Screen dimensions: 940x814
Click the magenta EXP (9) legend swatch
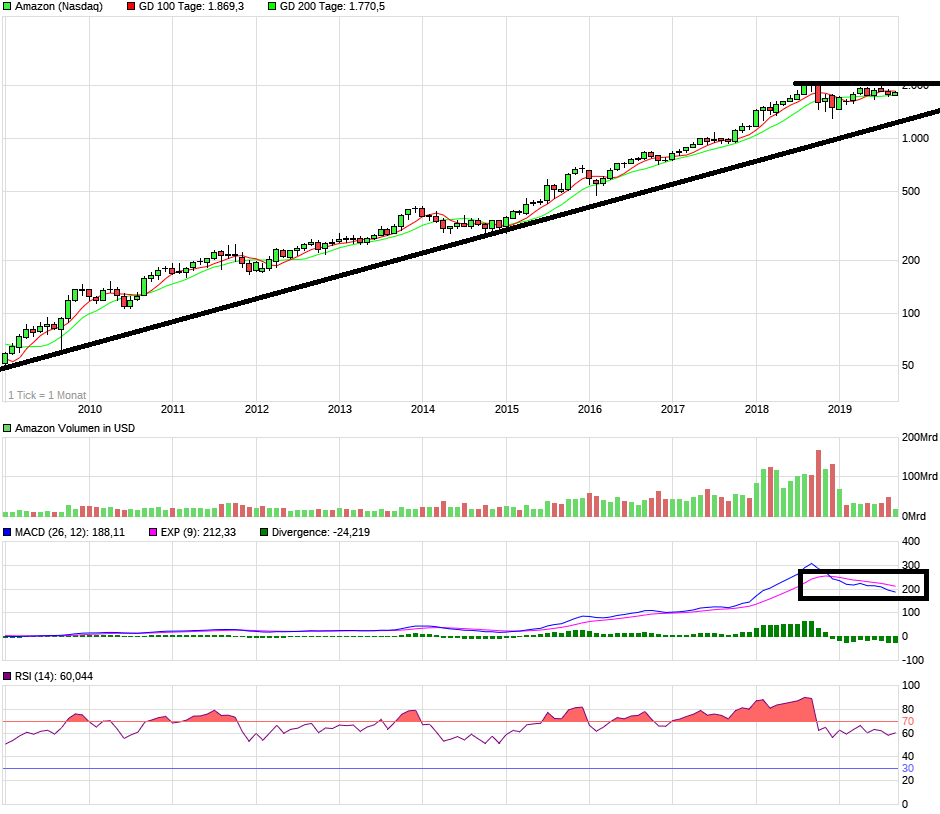[x=153, y=532]
